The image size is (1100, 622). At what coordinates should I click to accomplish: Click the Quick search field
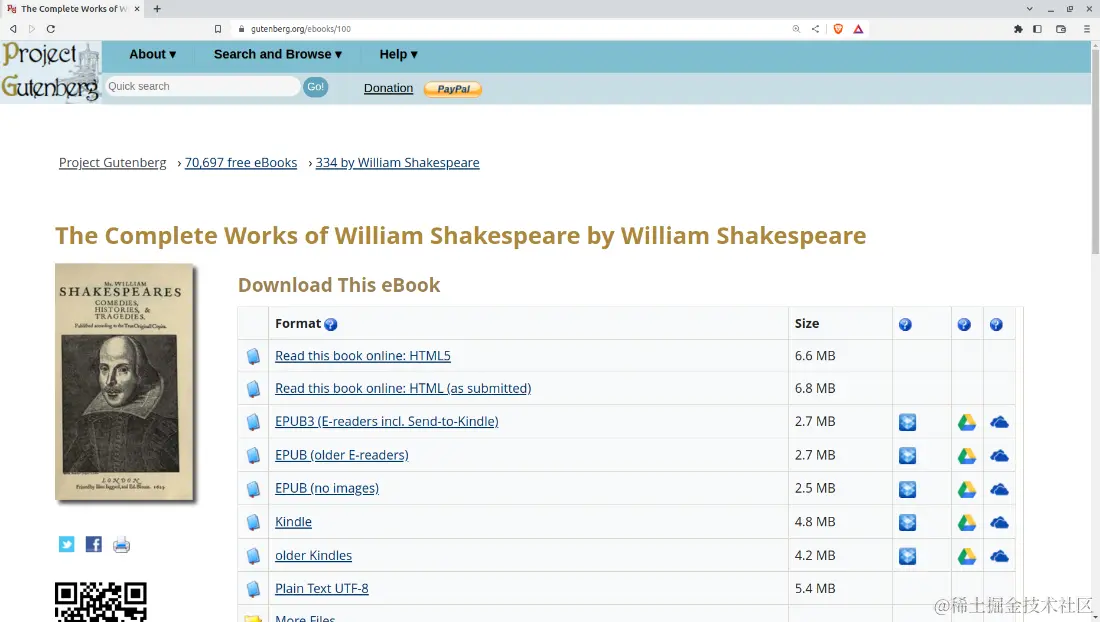click(202, 86)
